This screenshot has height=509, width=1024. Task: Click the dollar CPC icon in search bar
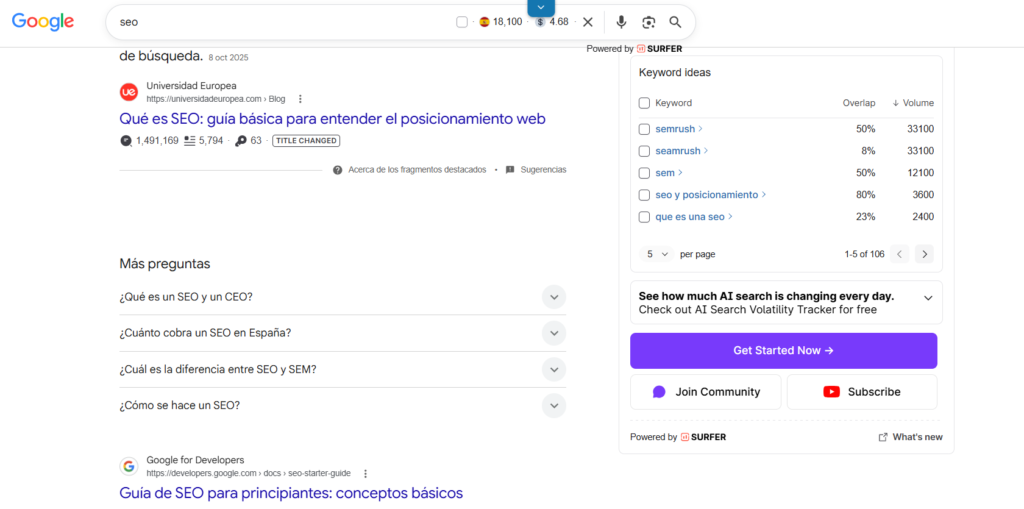[540, 22]
